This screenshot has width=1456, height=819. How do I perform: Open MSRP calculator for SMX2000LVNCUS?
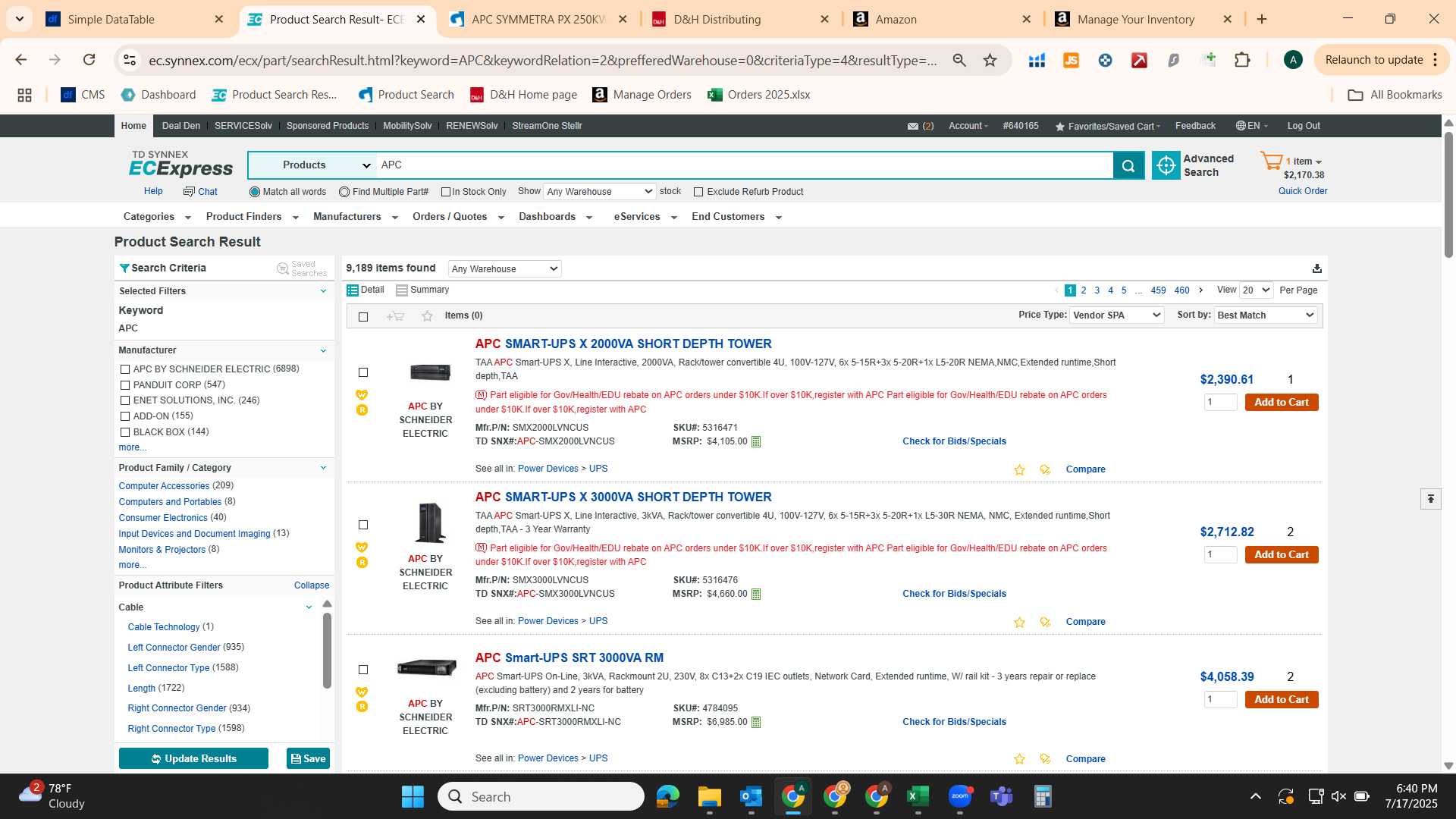point(756,442)
